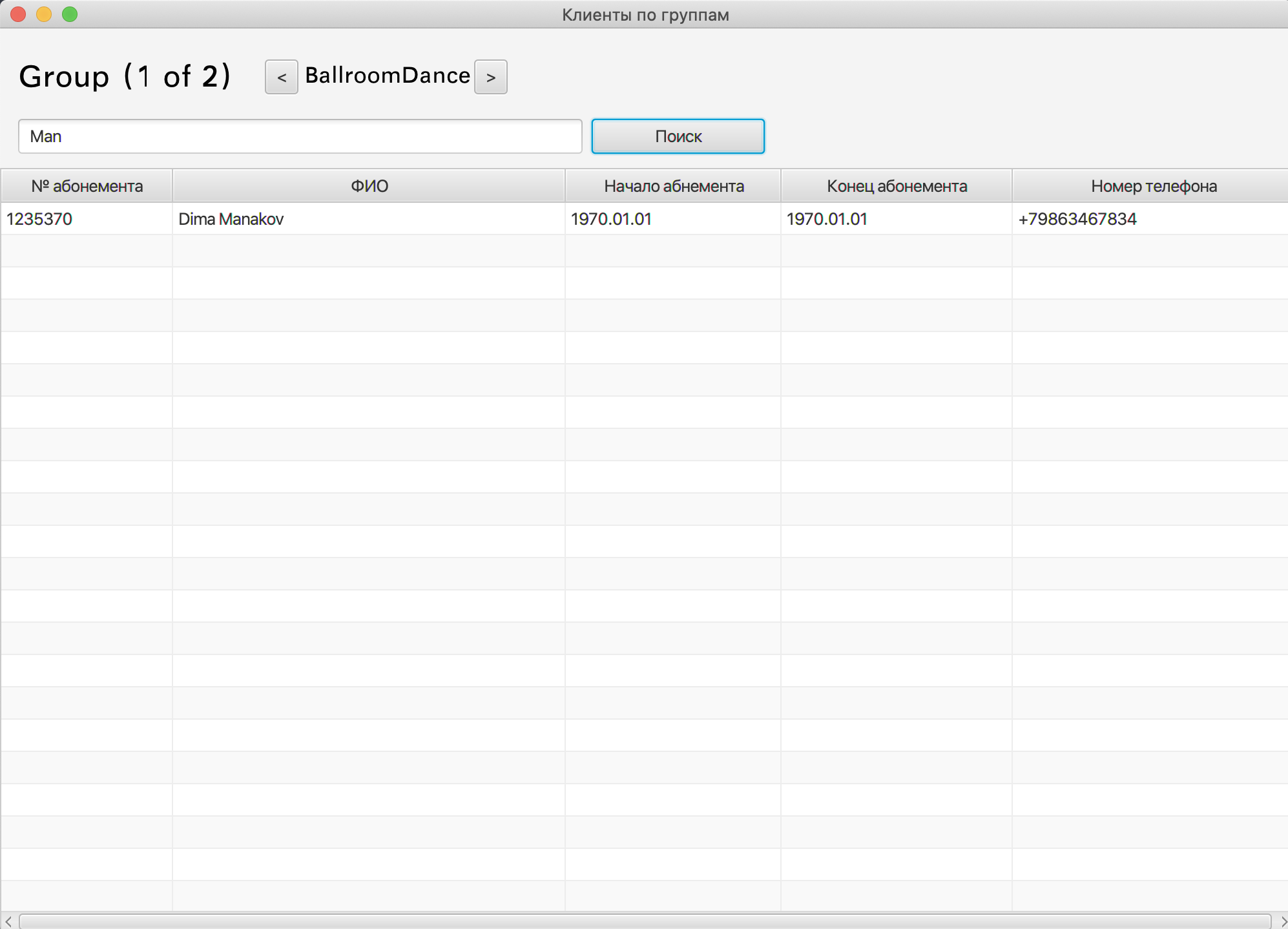
Task: Click the Поиск search button
Action: point(678,136)
